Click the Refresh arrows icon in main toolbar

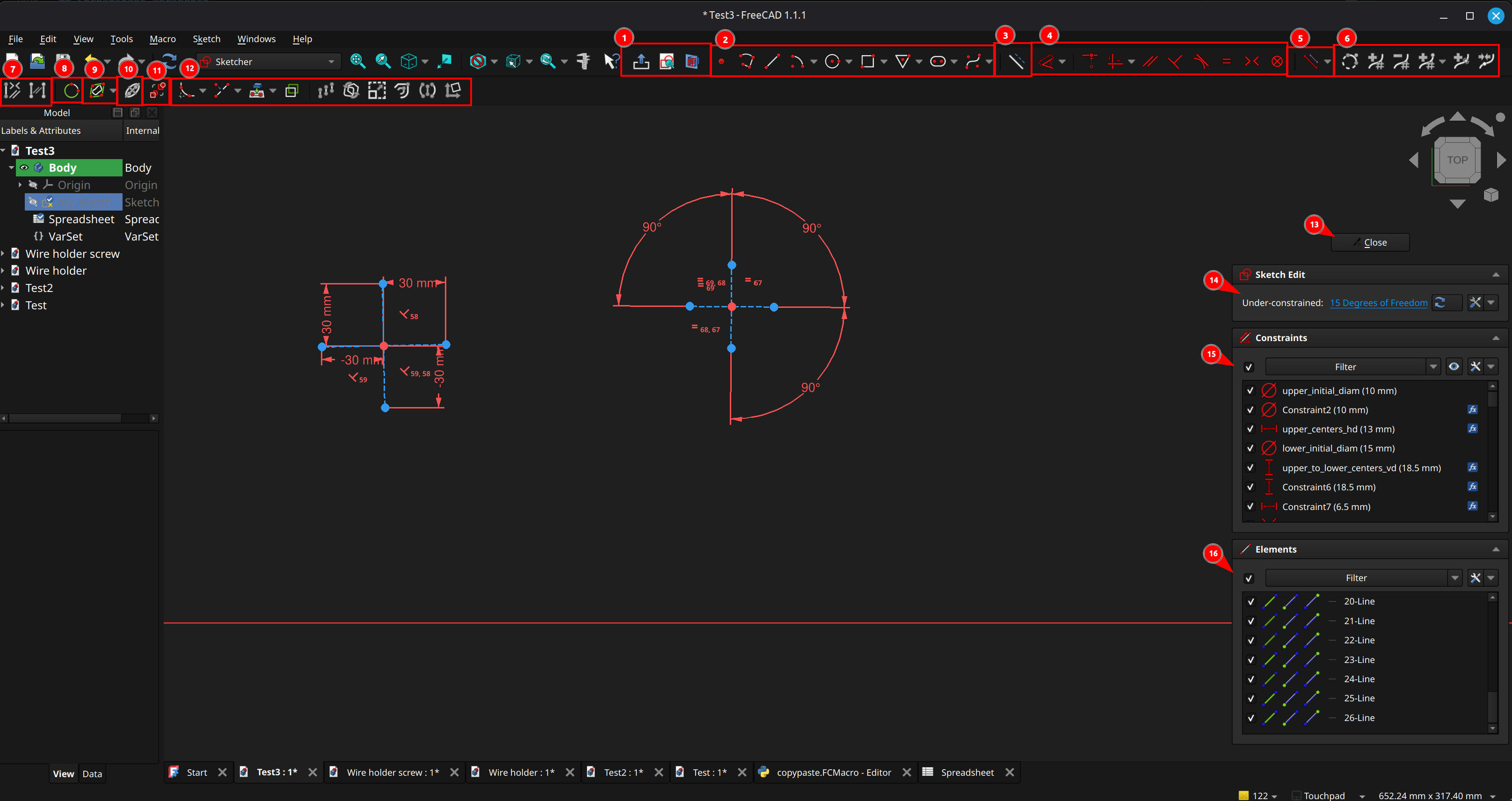pos(168,61)
